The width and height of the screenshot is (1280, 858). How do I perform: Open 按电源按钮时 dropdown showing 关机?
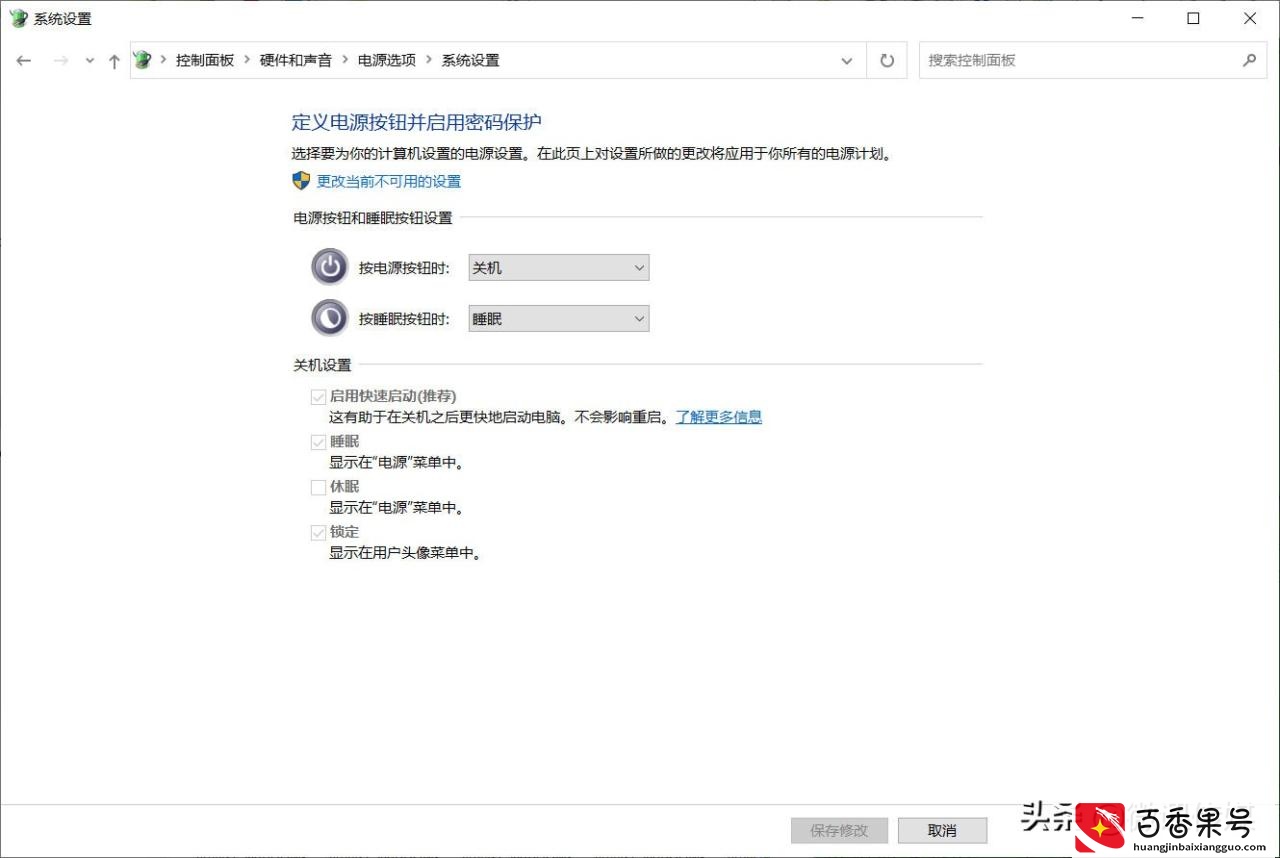[x=559, y=268]
